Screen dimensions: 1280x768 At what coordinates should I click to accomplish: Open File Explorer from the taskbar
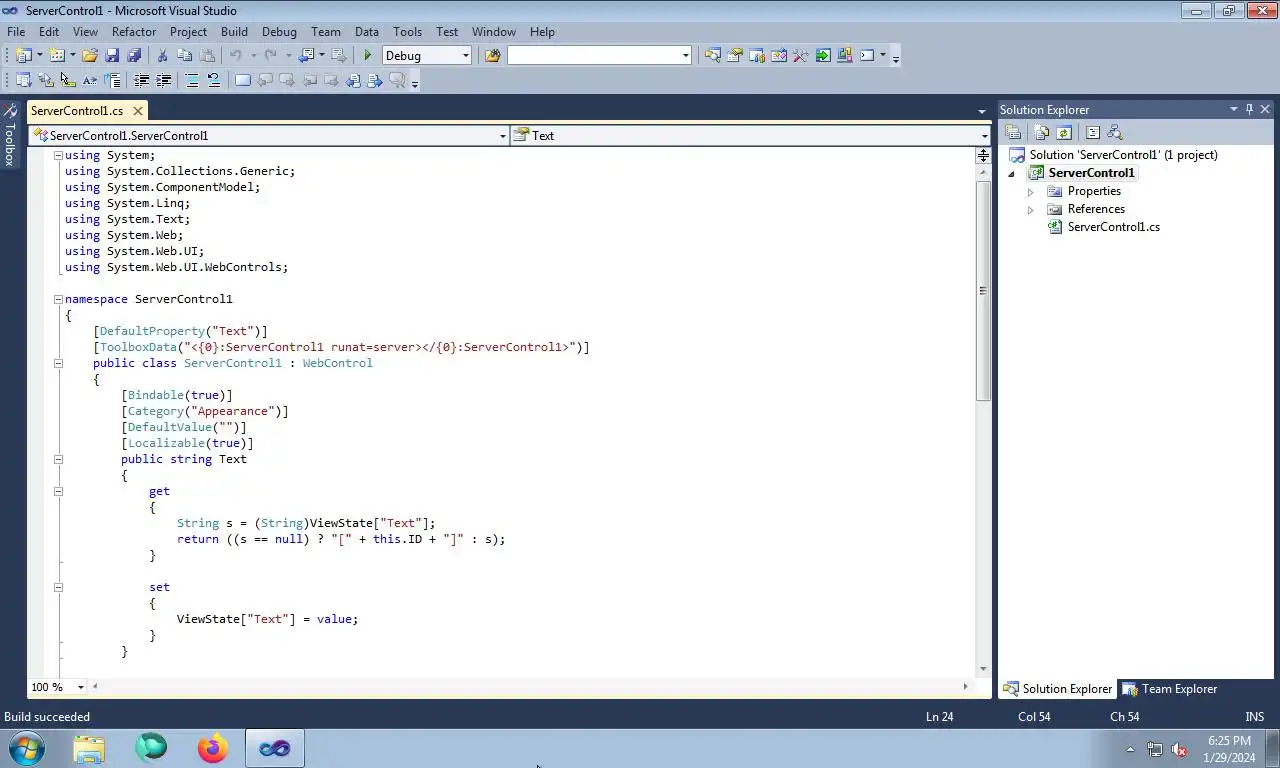88,748
